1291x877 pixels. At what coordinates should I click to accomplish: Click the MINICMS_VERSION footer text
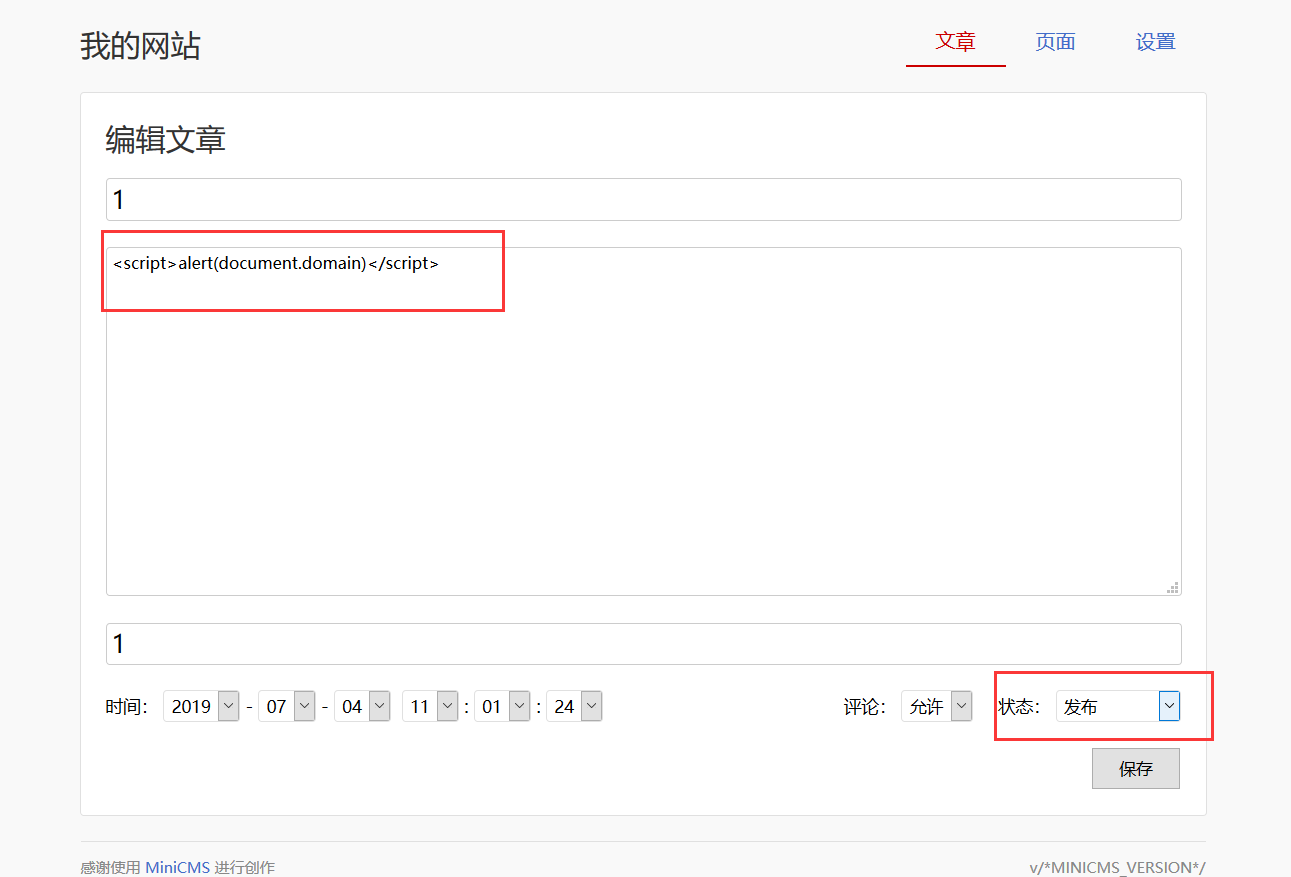(x=1118, y=867)
